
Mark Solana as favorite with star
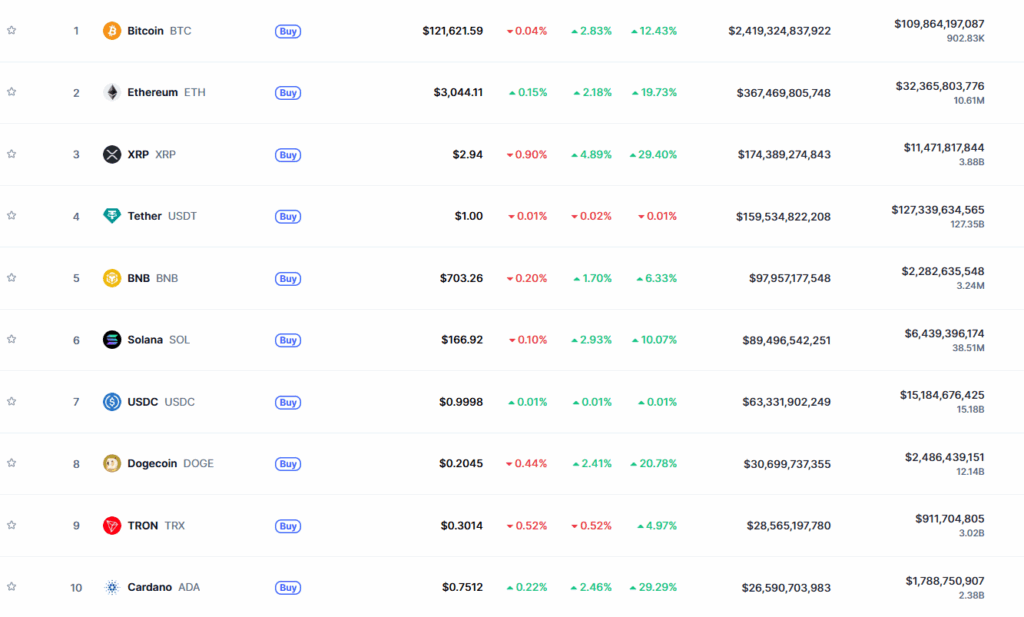(11, 339)
